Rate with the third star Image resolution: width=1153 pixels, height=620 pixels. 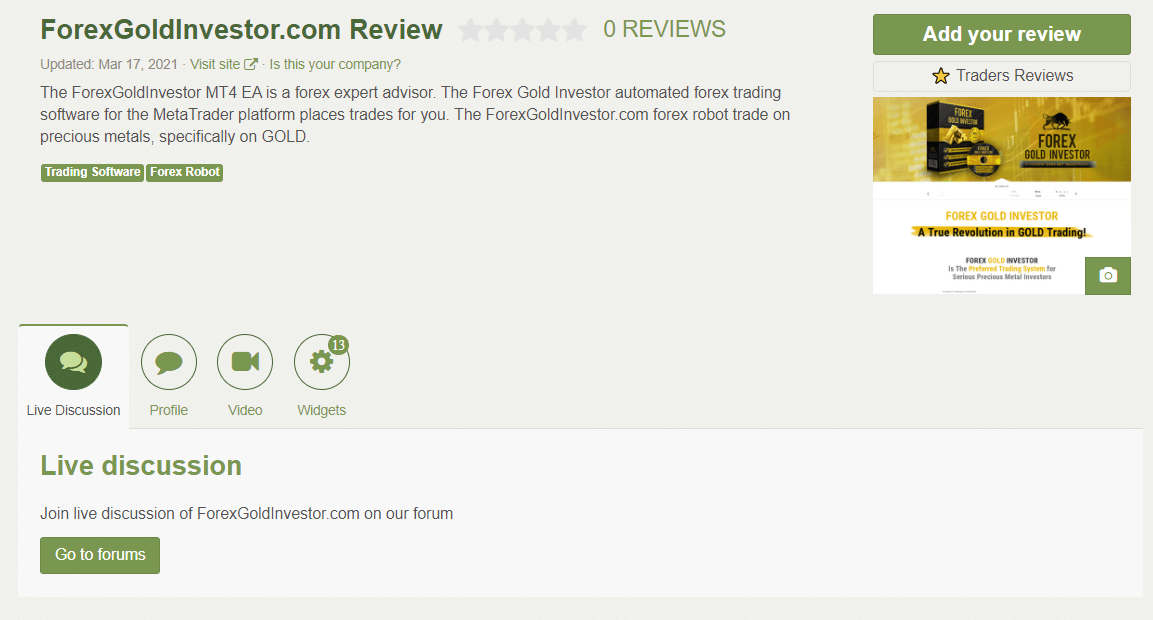click(522, 30)
